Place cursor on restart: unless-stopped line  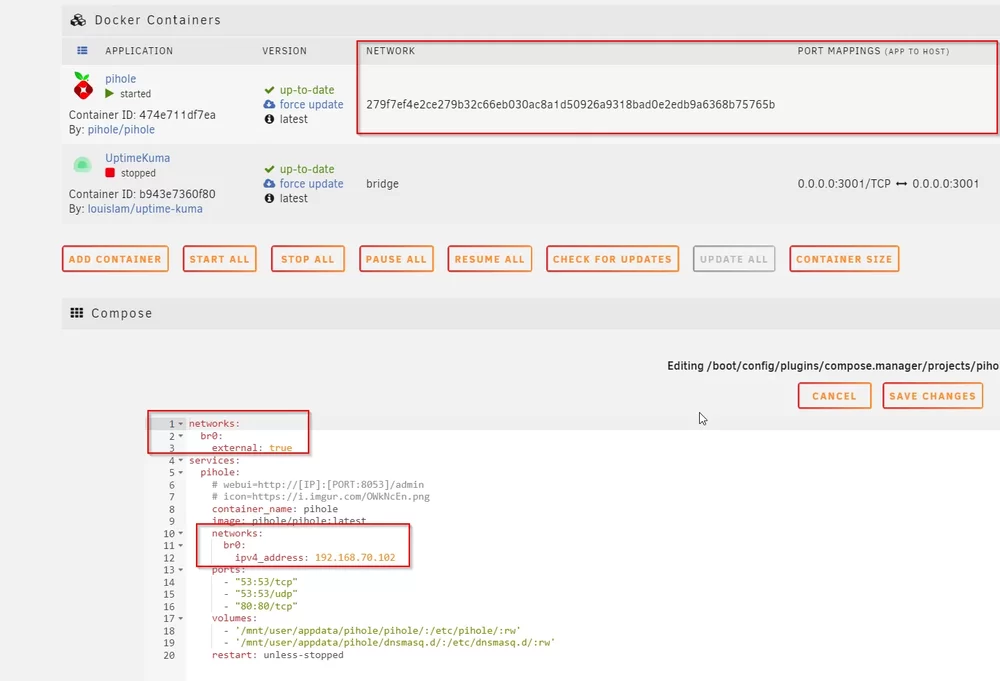pos(277,655)
